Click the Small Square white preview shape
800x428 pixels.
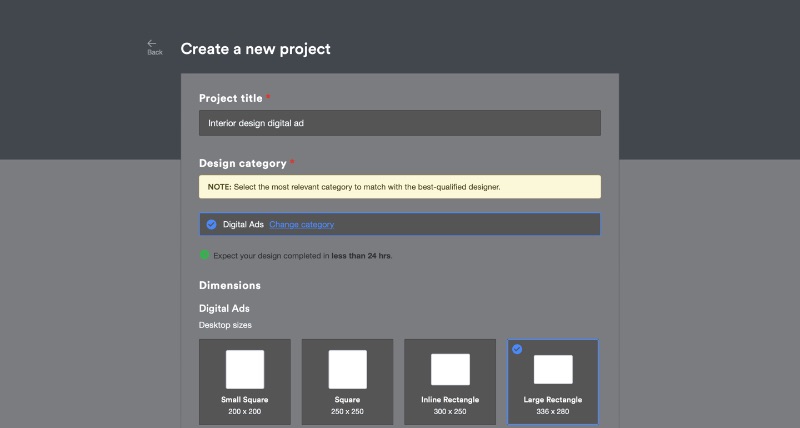[245, 369]
